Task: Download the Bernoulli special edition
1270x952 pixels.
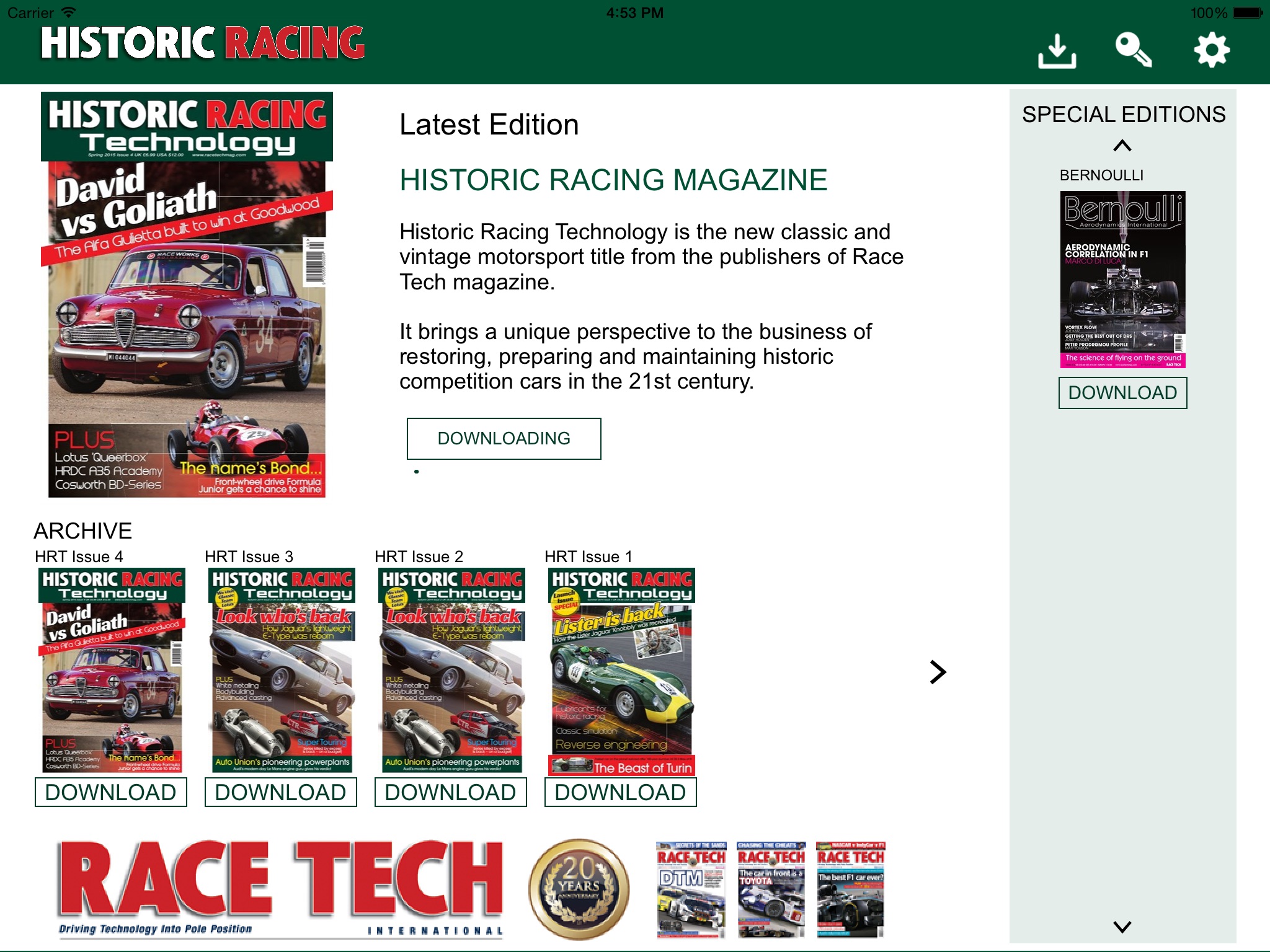Action: 1122,393
